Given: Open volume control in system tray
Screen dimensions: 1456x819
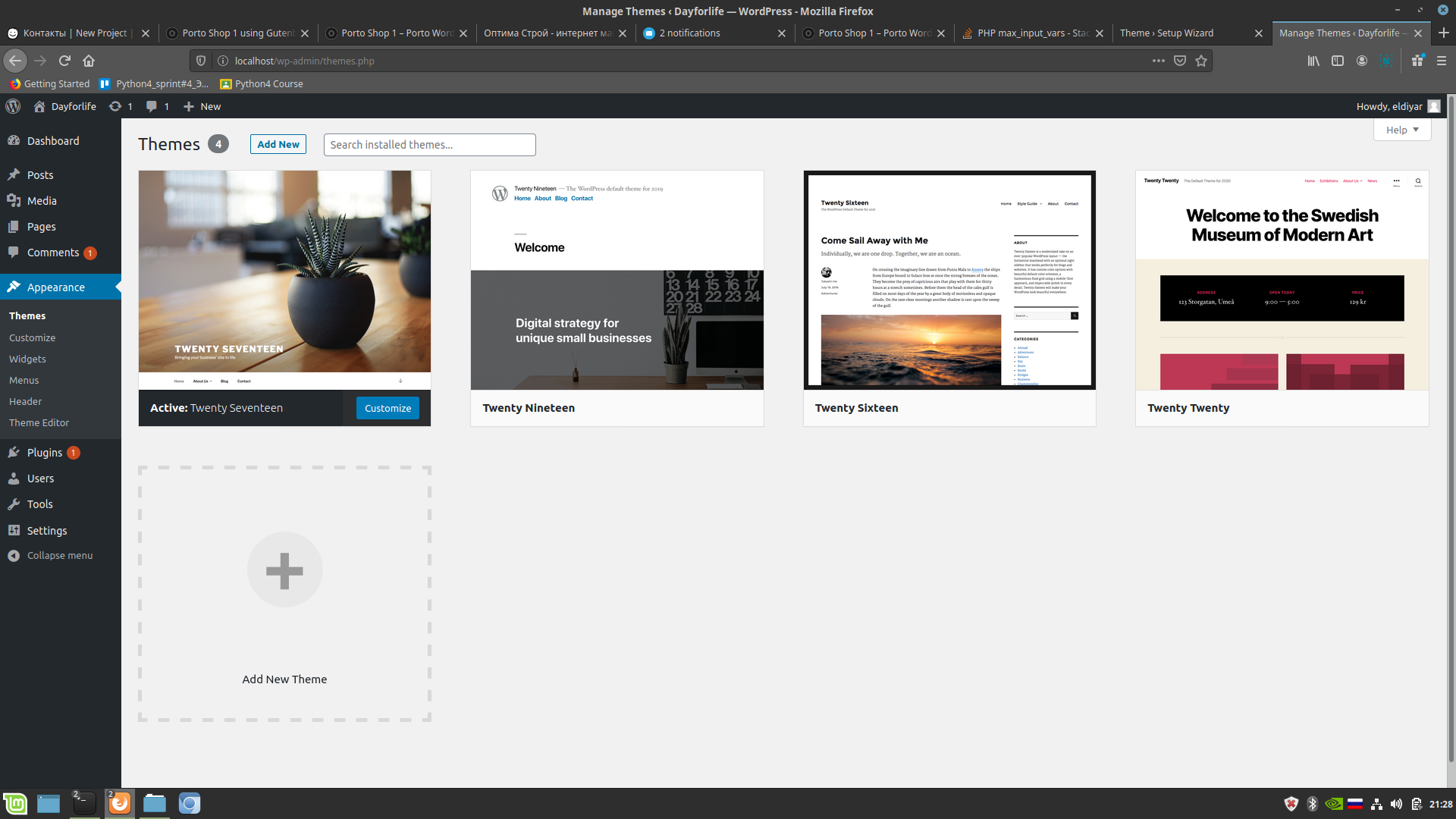Looking at the screenshot, I should tap(1396, 804).
